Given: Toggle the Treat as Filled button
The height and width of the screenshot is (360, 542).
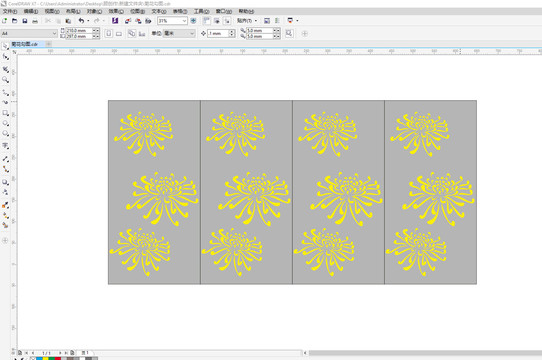Looking at the screenshot, I should tap(289, 34).
